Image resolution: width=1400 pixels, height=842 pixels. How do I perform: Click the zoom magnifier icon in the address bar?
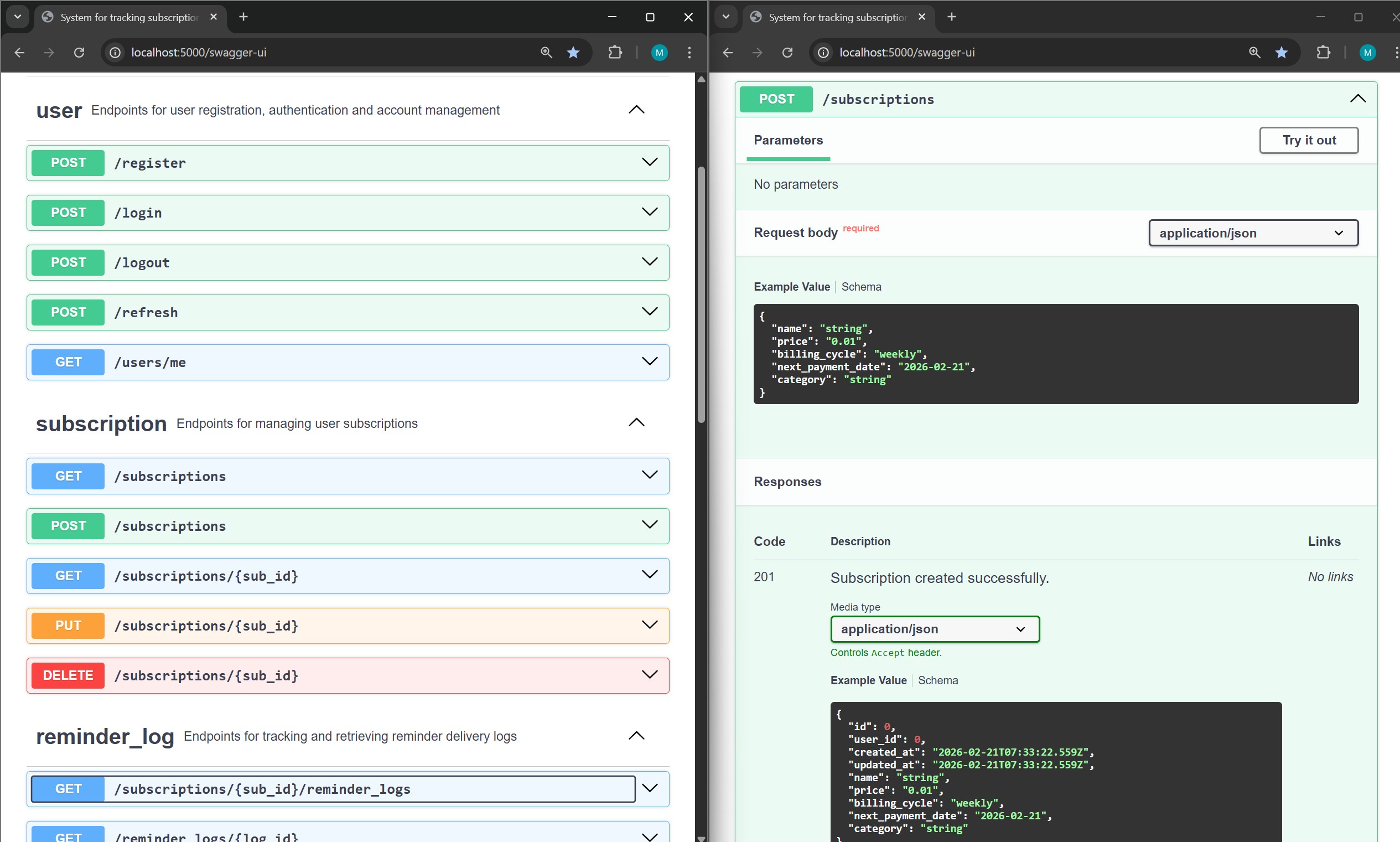[546, 52]
